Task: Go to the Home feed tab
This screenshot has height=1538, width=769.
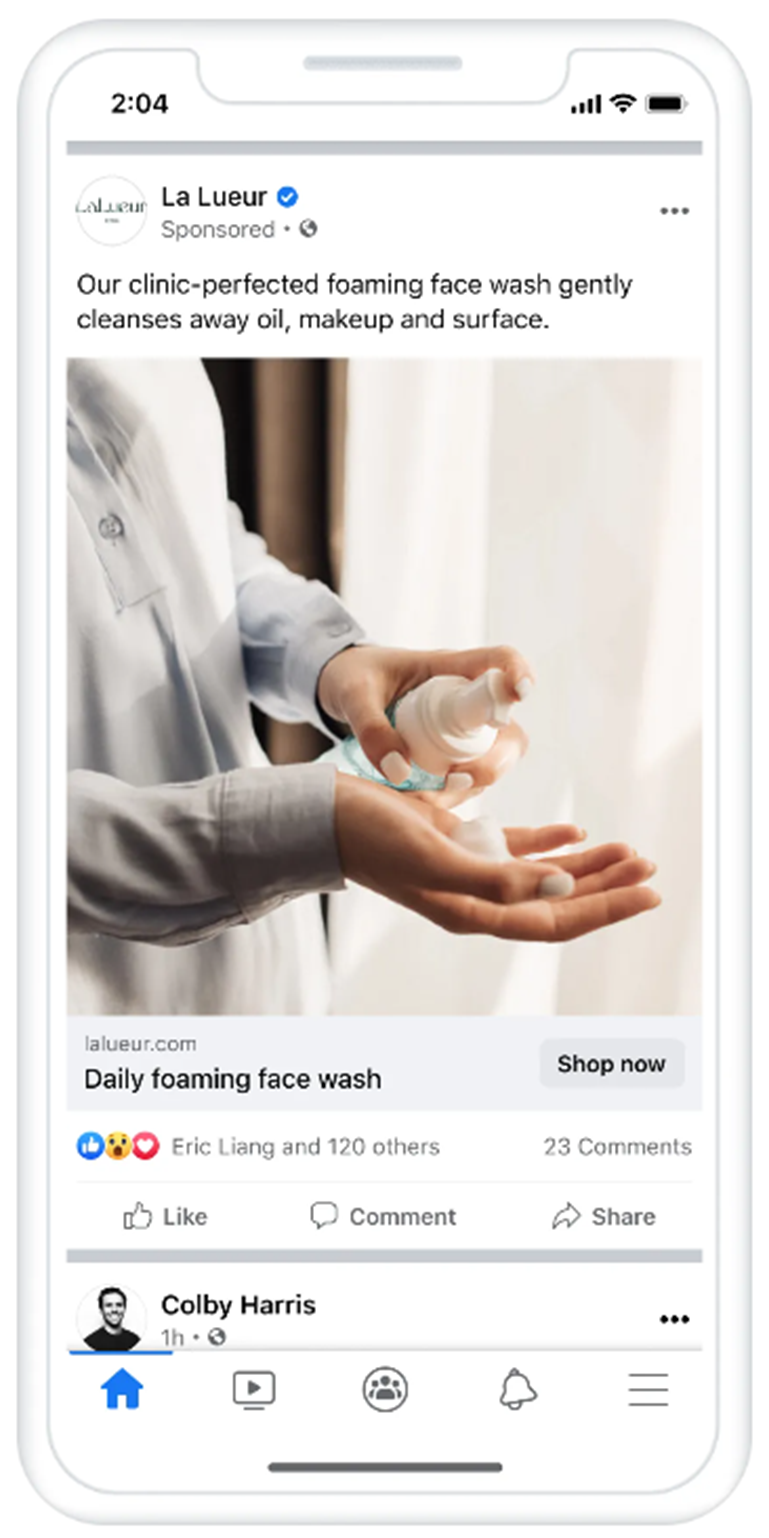Action: click(122, 1389)
